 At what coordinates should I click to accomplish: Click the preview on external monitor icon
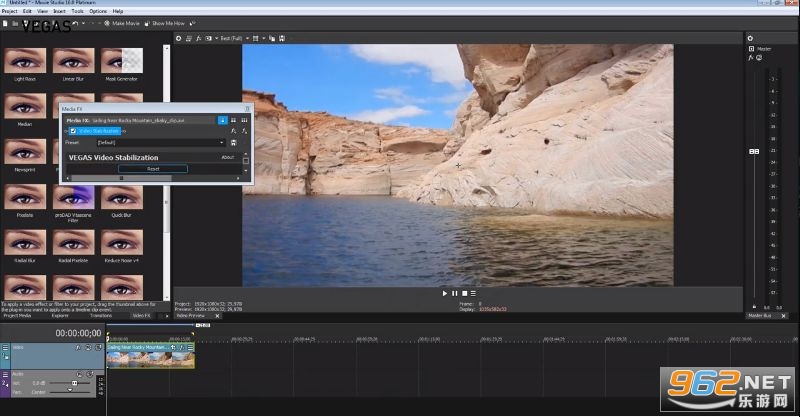tap(188, 38)
